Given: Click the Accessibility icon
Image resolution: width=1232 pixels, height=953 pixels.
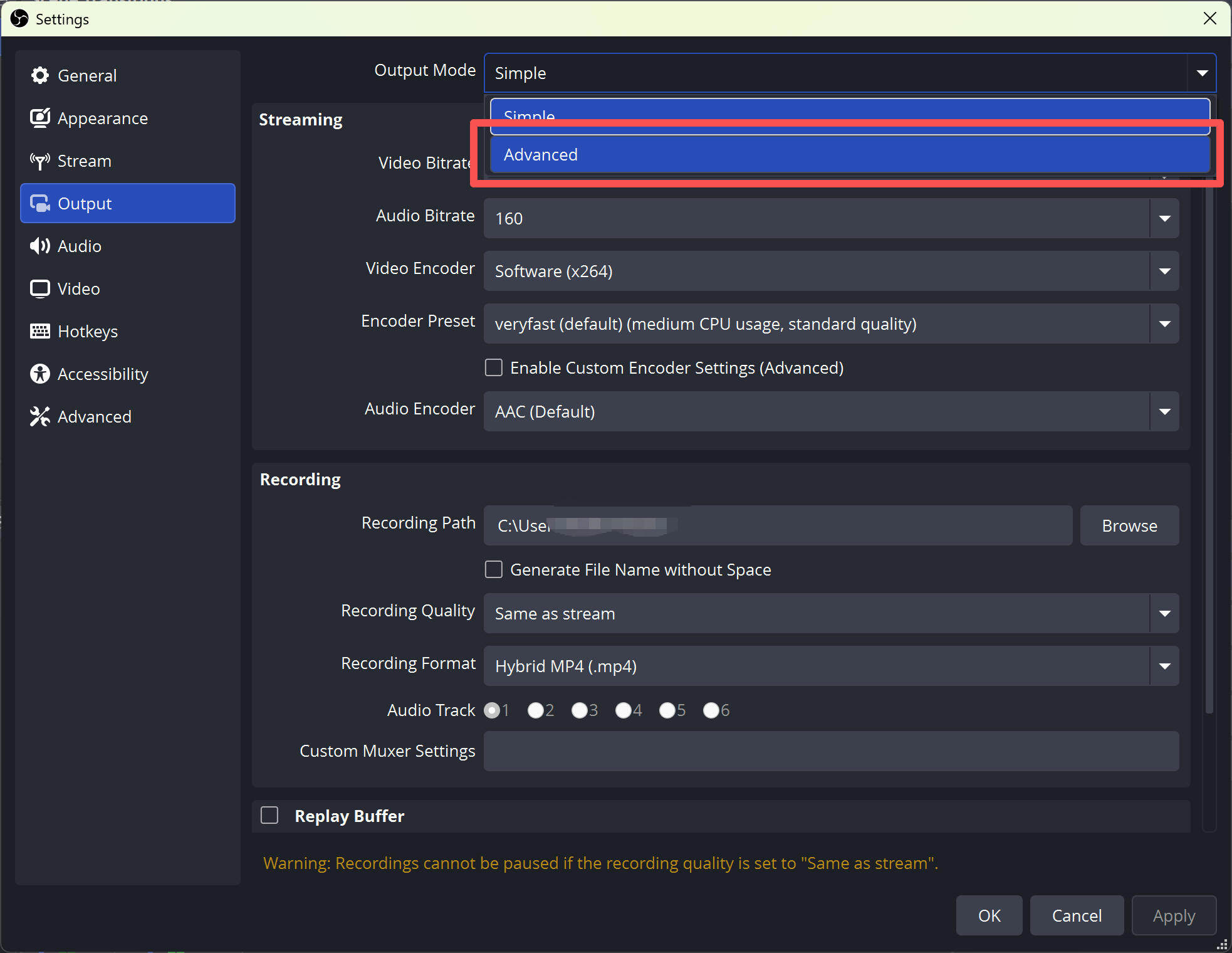Looking at the screenshot, I should pyautogui.click(x=40, y=374).
